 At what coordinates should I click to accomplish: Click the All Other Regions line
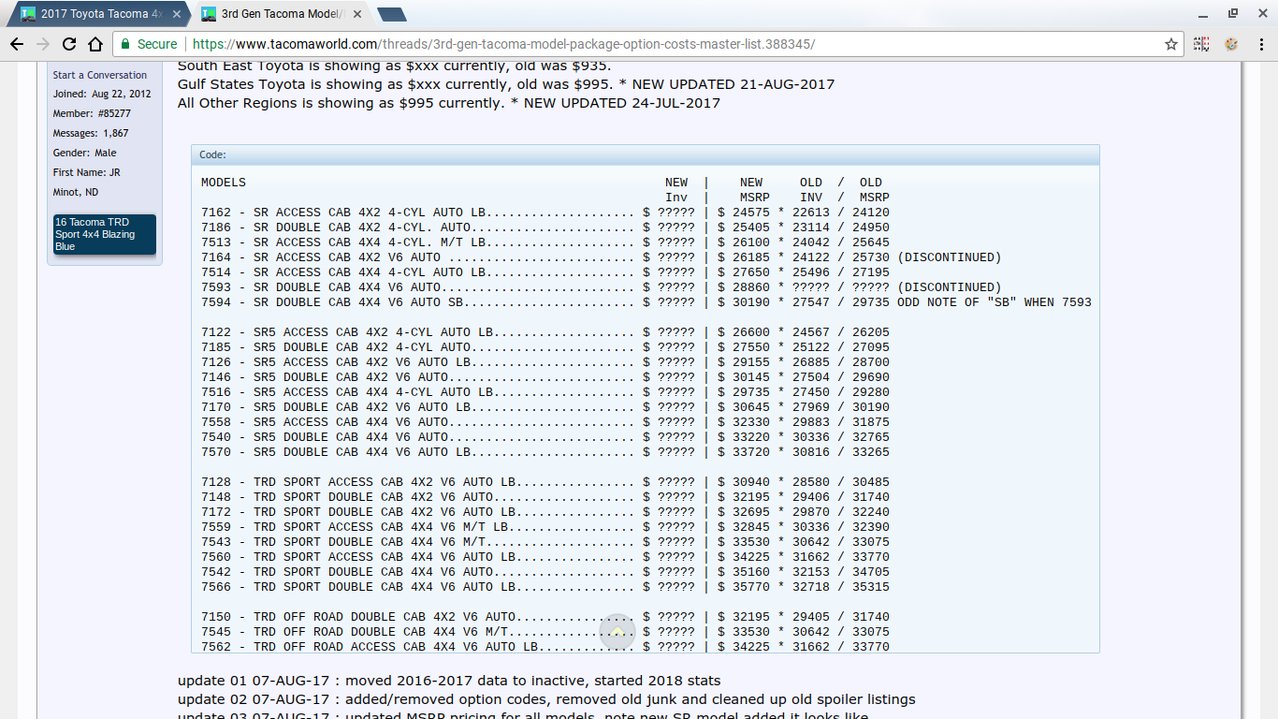point(449,103)
